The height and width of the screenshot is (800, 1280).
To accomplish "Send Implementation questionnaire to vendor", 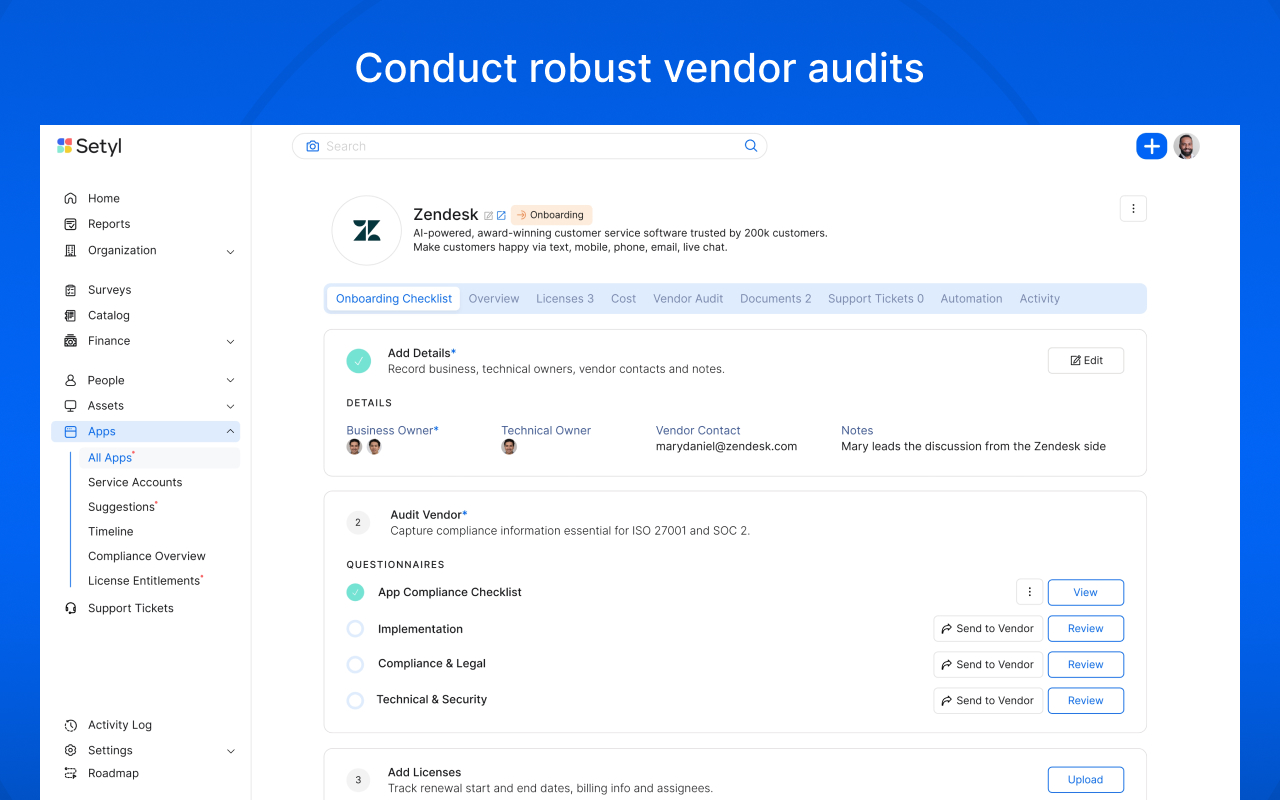I will [988, 629].
